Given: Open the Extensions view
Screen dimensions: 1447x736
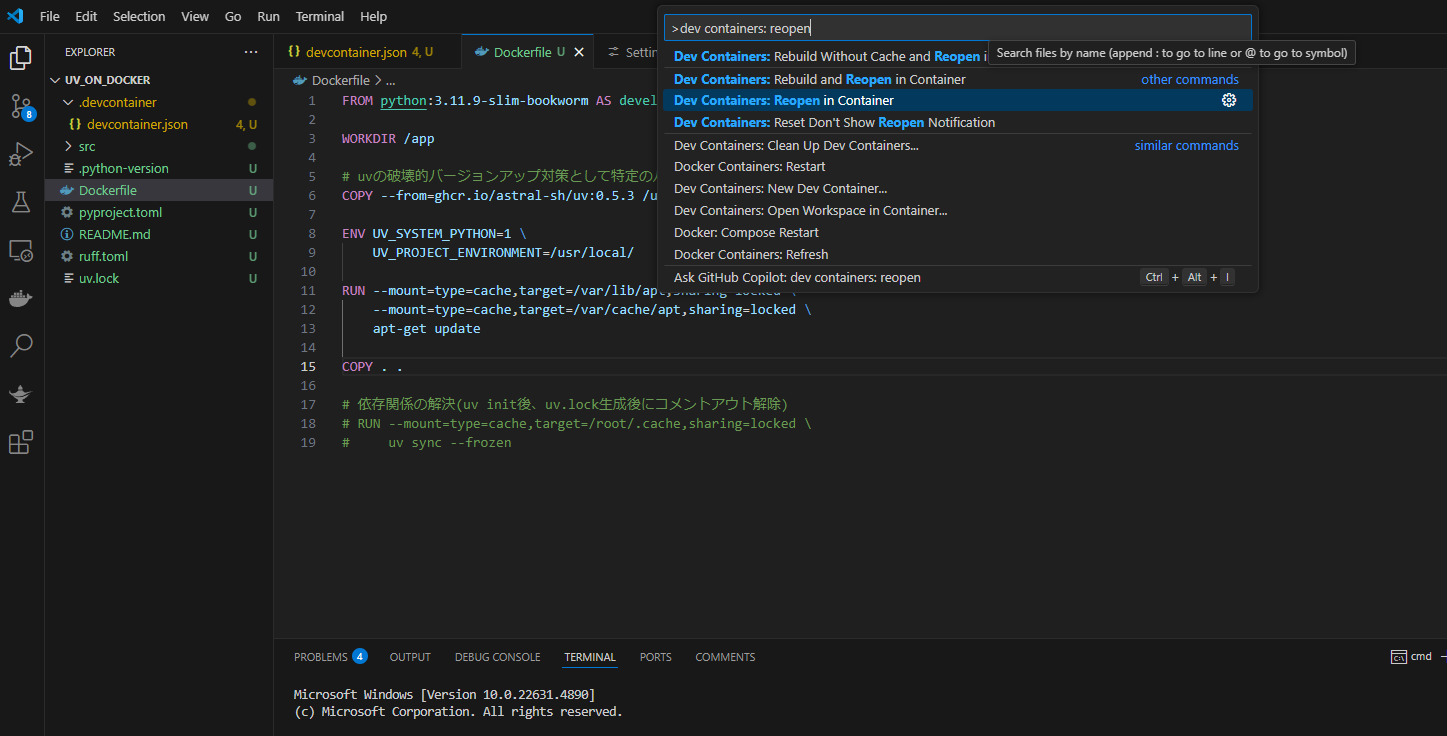Looking at the screenshot, I should click(x=20, y=441).
